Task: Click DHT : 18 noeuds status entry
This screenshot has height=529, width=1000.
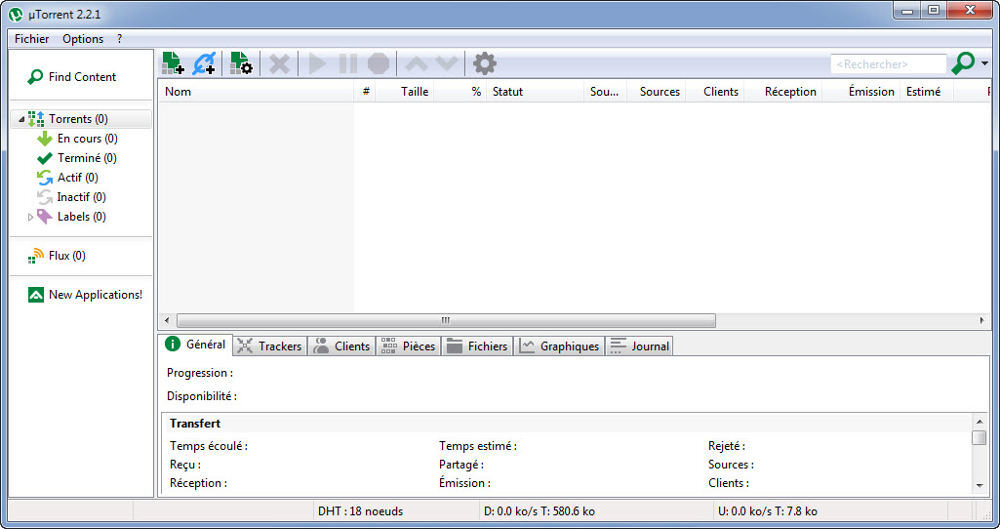Action: pos(360,511)
